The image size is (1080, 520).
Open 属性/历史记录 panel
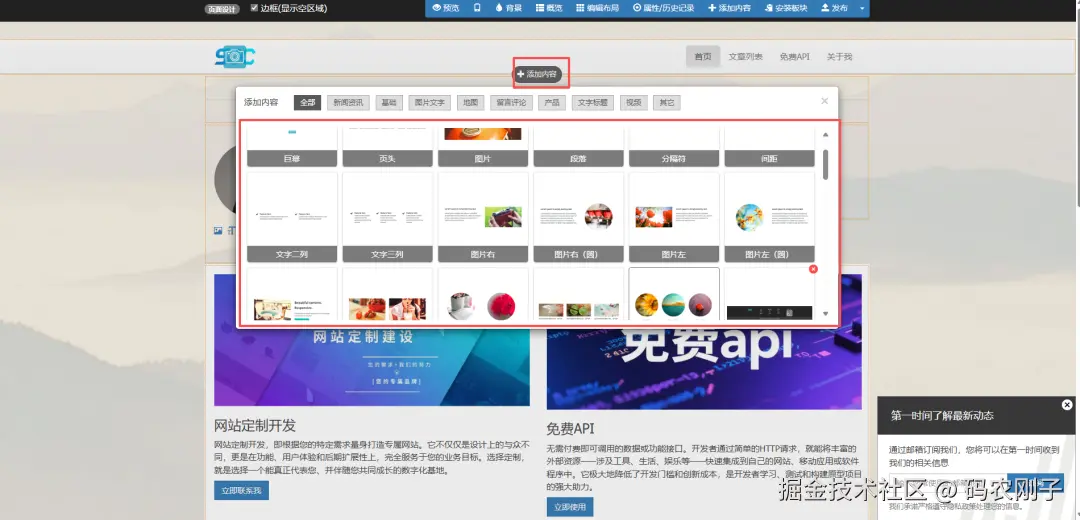click(x=663, y=8)
